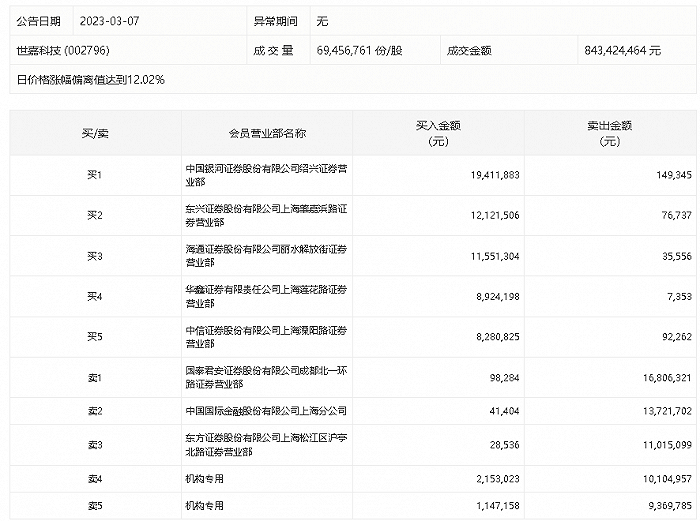
Task: Select the 买5 row label
Action: (x=95, y=337)
